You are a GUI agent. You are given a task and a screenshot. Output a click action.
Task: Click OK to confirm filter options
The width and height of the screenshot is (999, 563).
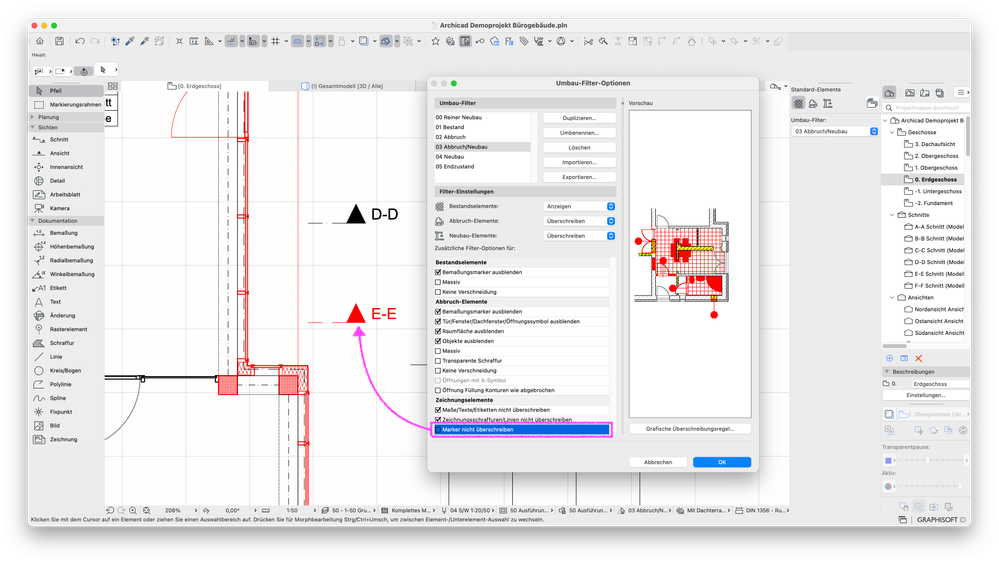[x=722, y=462]
